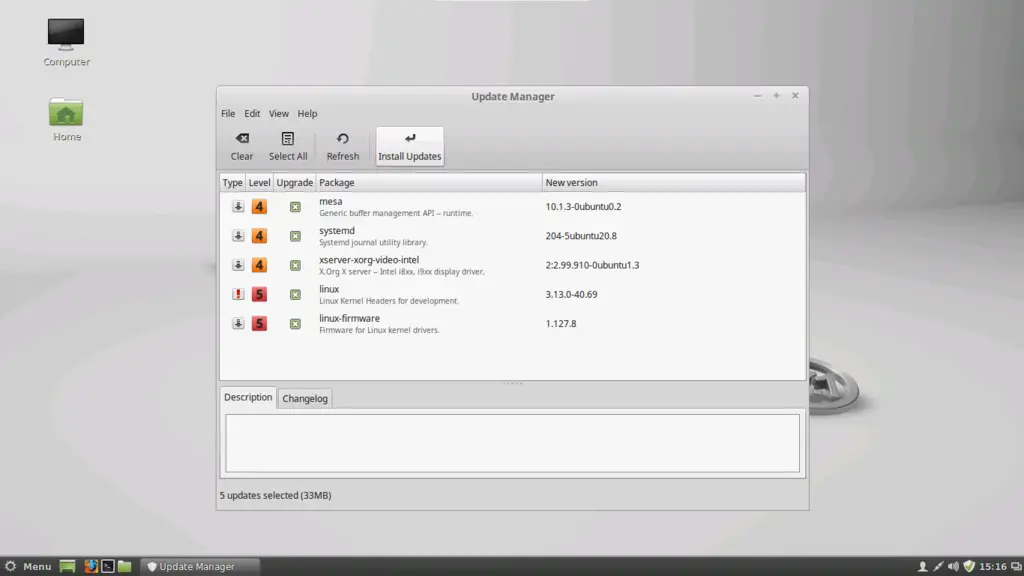1024x576 pixels.
Task: Click the Show Desktop panel icon
Action: click(67, 566)
